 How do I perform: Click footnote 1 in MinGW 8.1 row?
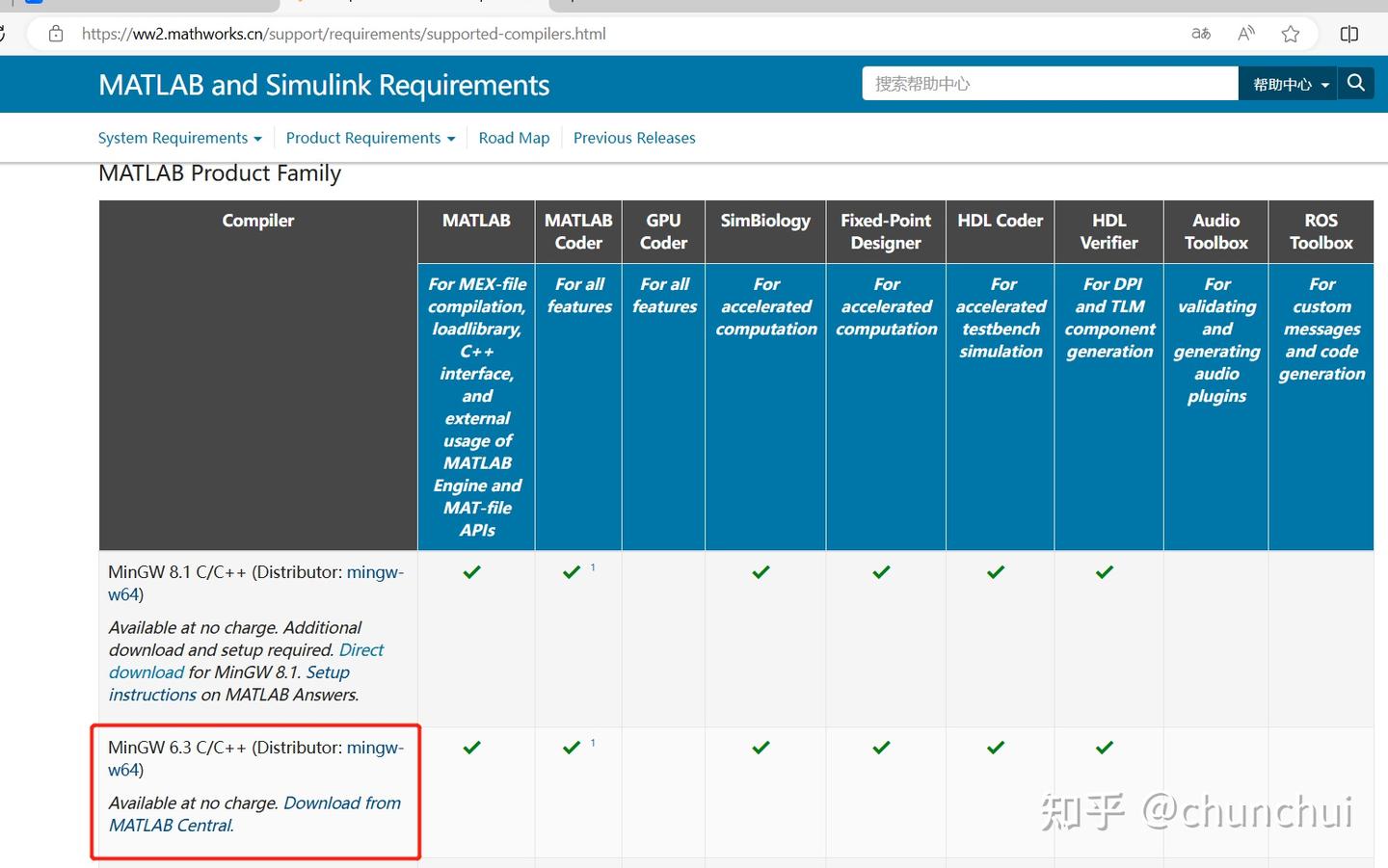(x=593, y=567)
